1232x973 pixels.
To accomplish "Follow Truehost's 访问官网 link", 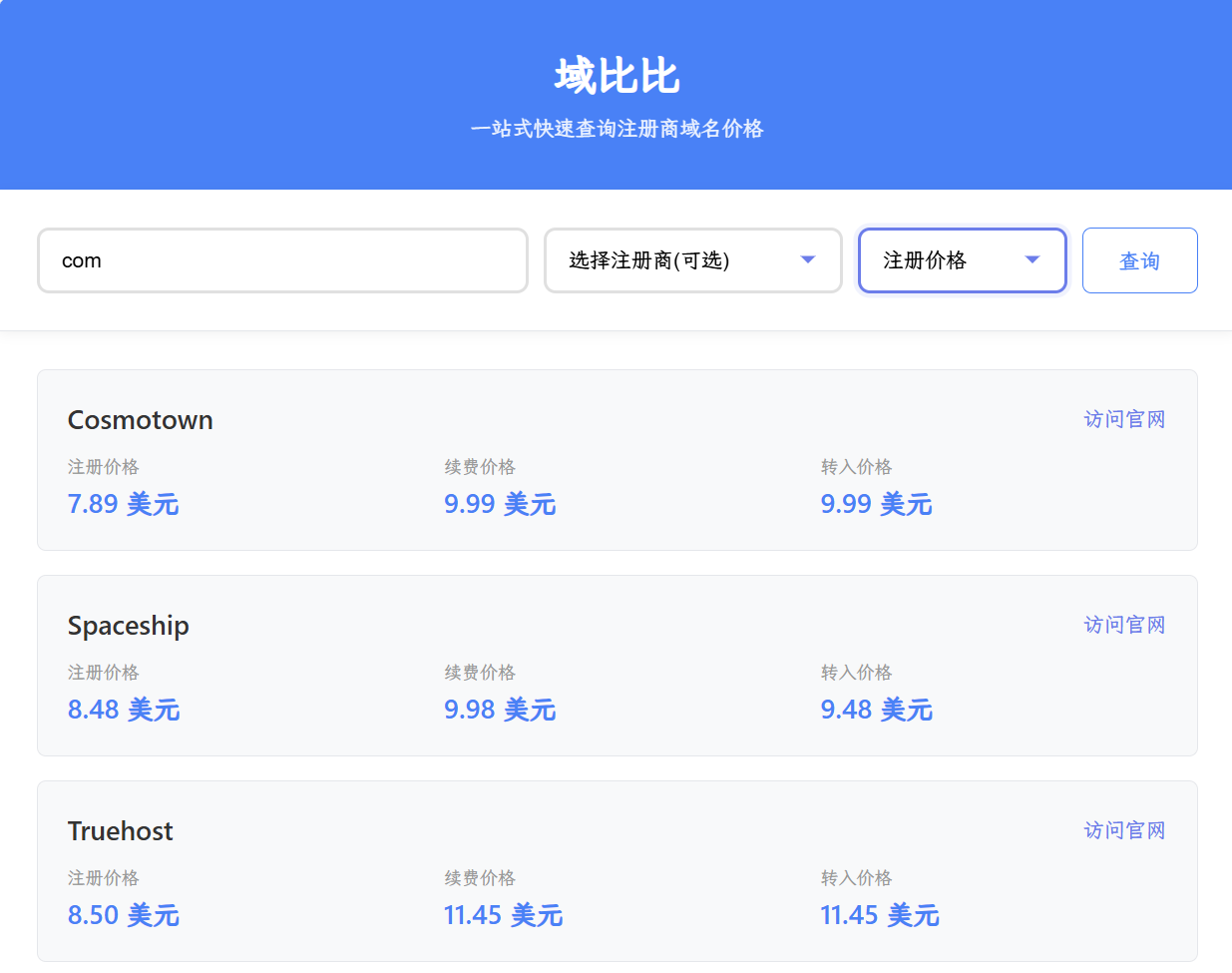I will (1124, 830).
